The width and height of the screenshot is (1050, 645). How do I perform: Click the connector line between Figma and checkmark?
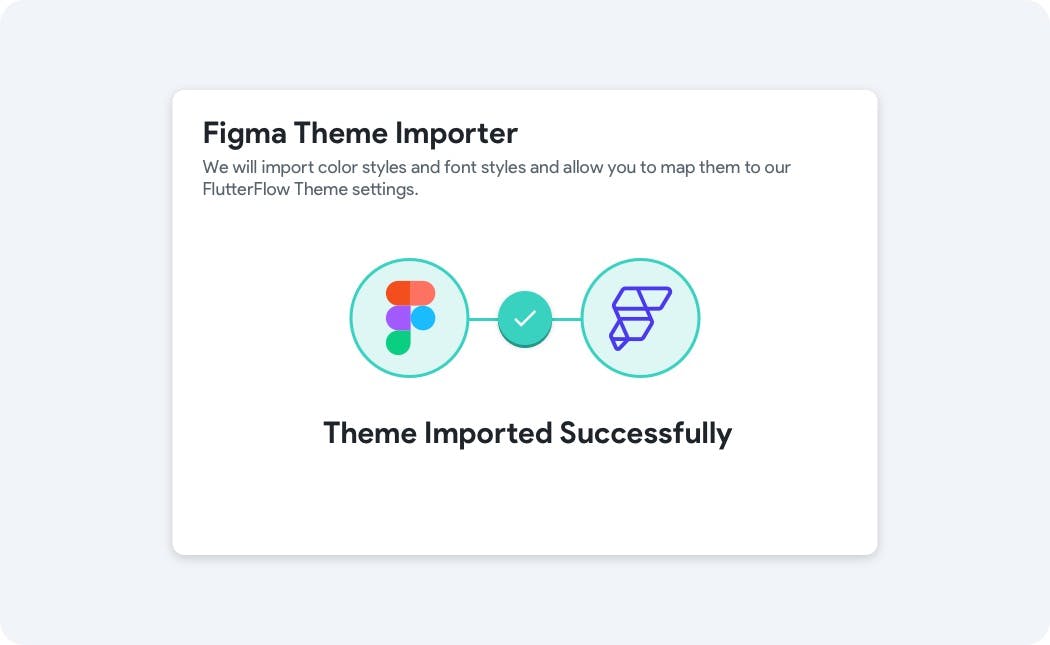[x=483, y=319]
